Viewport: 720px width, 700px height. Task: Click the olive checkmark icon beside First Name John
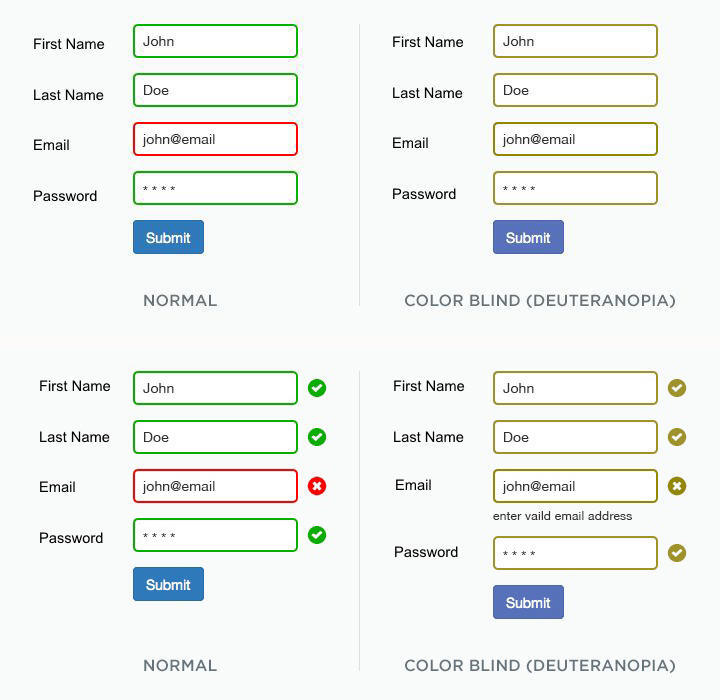point(677,388)
